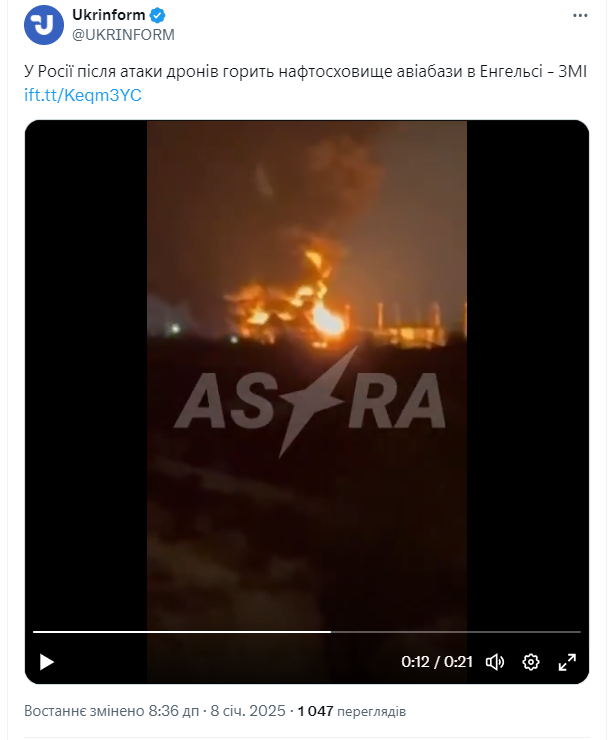Seek on the video progress bar
Viewport: 611px width, 740px height.
tap(307, 631)
